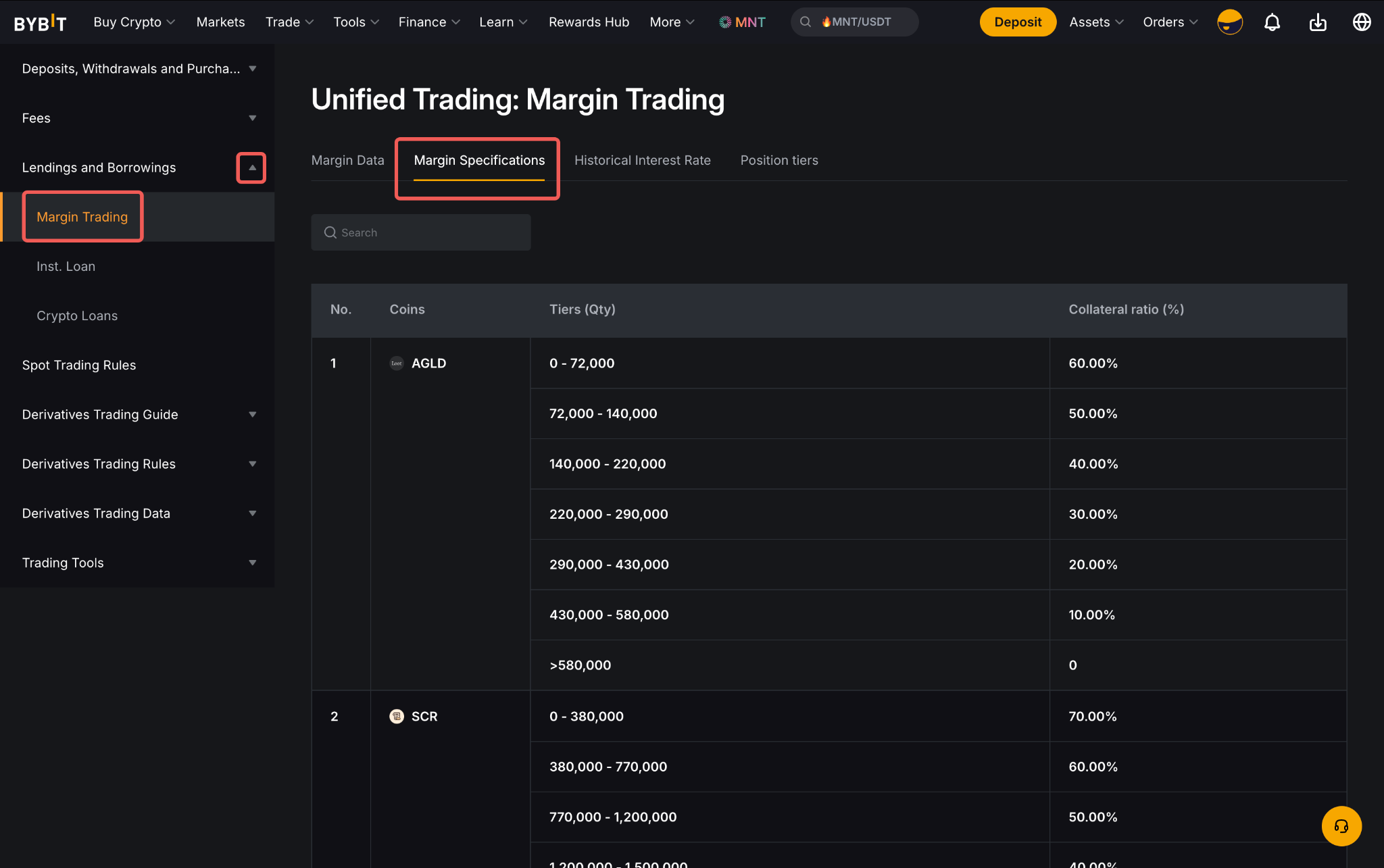
Task: Switch to the Position tiers tab
Action: click(778, 160)
